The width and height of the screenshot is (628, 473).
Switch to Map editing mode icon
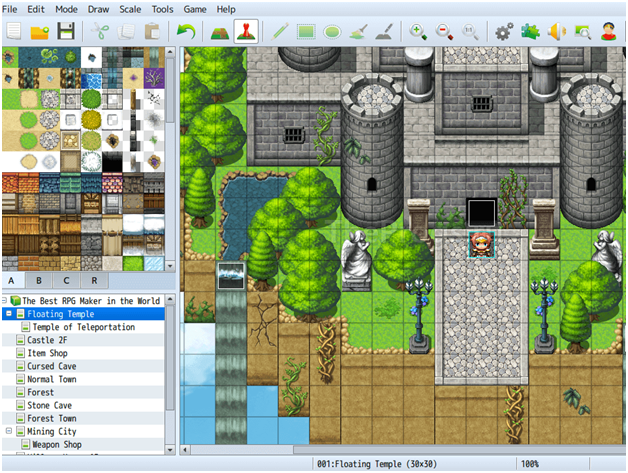tap(220, 32)
